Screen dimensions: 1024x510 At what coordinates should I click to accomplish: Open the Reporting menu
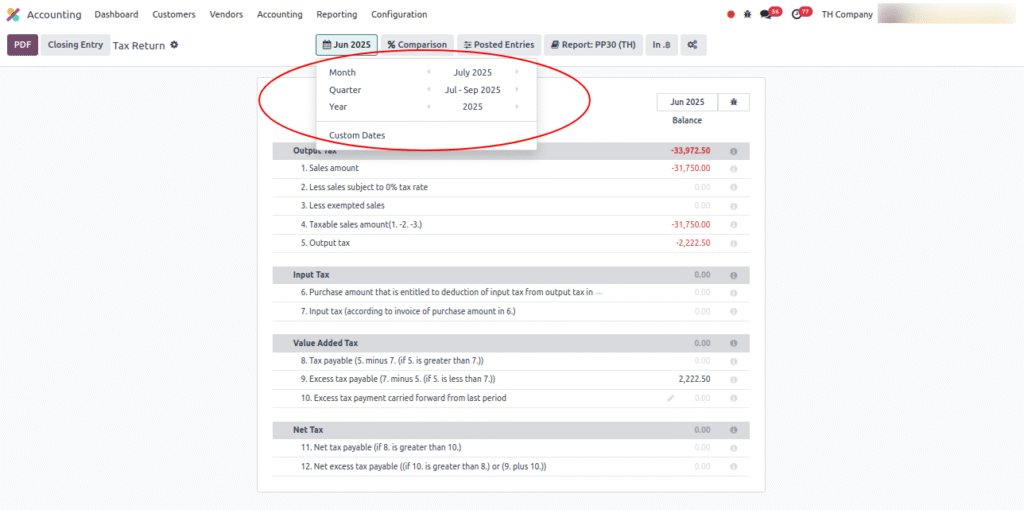point(336,15)
